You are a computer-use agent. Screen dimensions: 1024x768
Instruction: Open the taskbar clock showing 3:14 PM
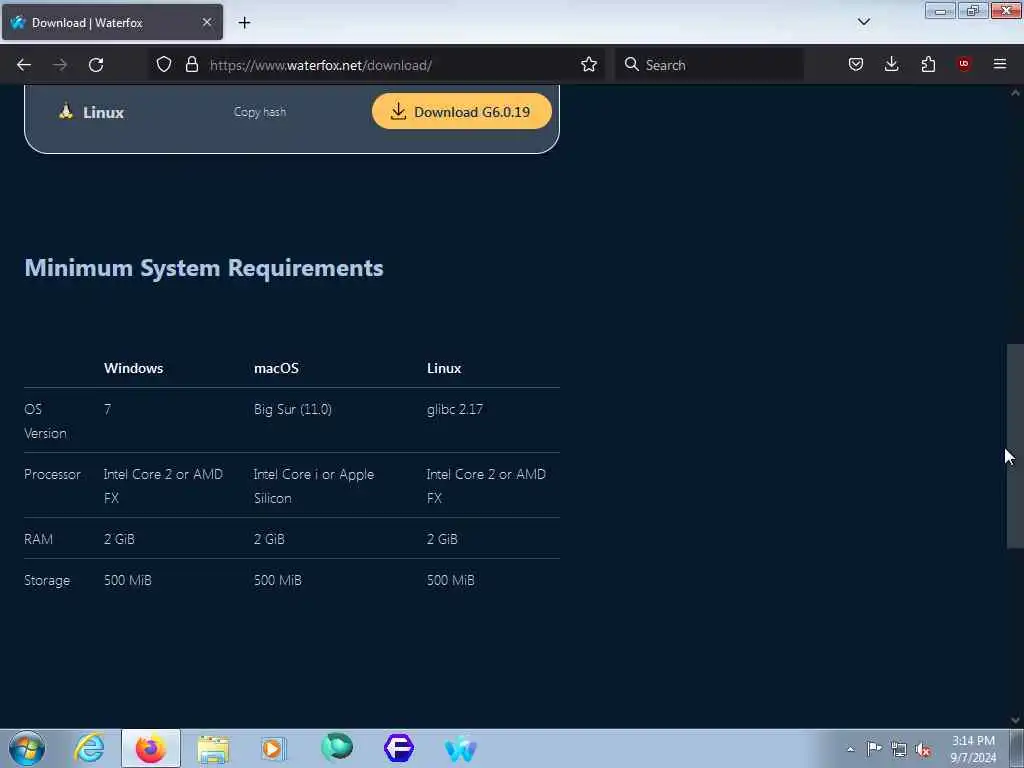pos(973,749)
